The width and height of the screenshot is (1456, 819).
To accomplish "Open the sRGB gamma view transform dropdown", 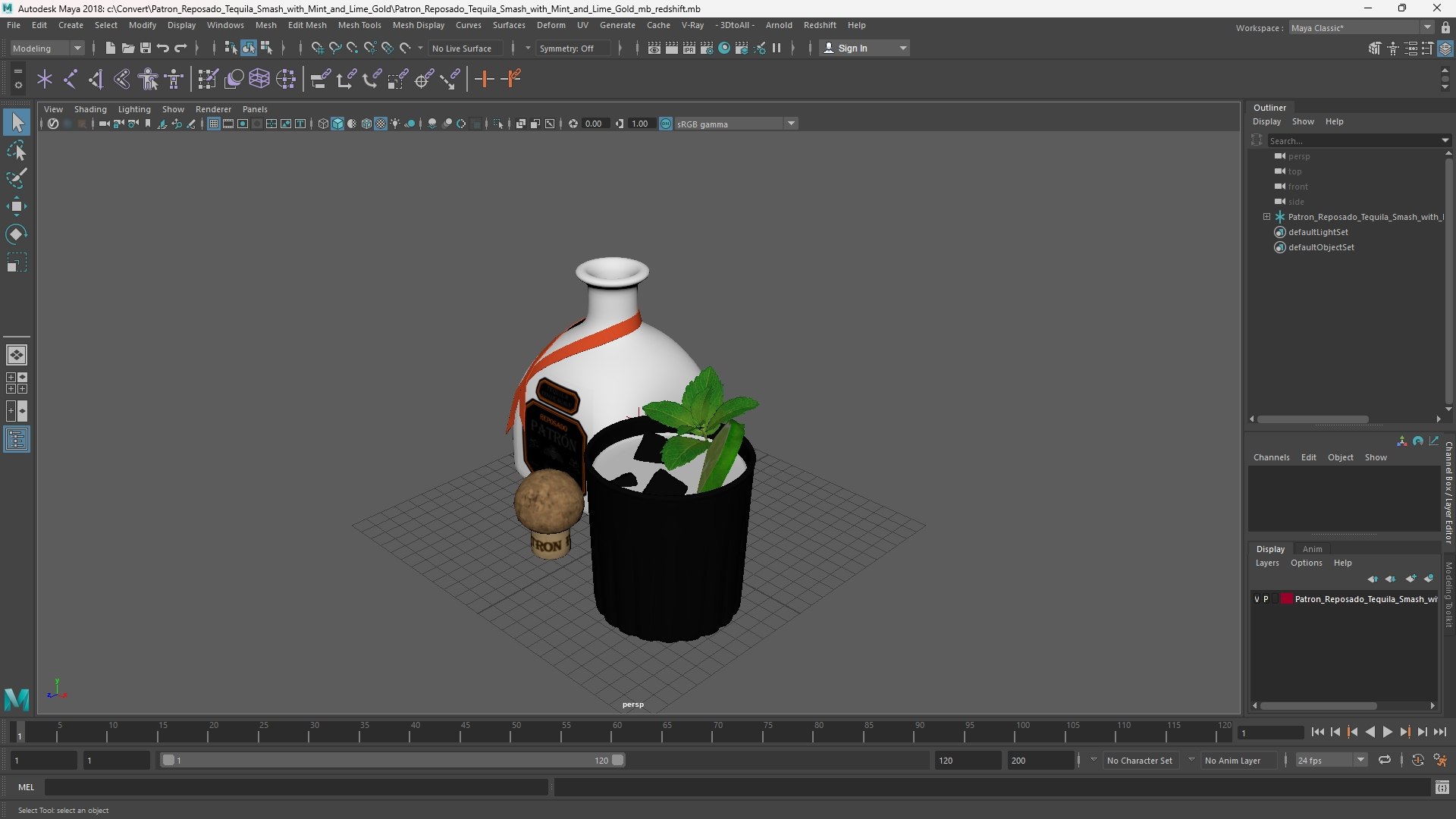I will [736, 124].
